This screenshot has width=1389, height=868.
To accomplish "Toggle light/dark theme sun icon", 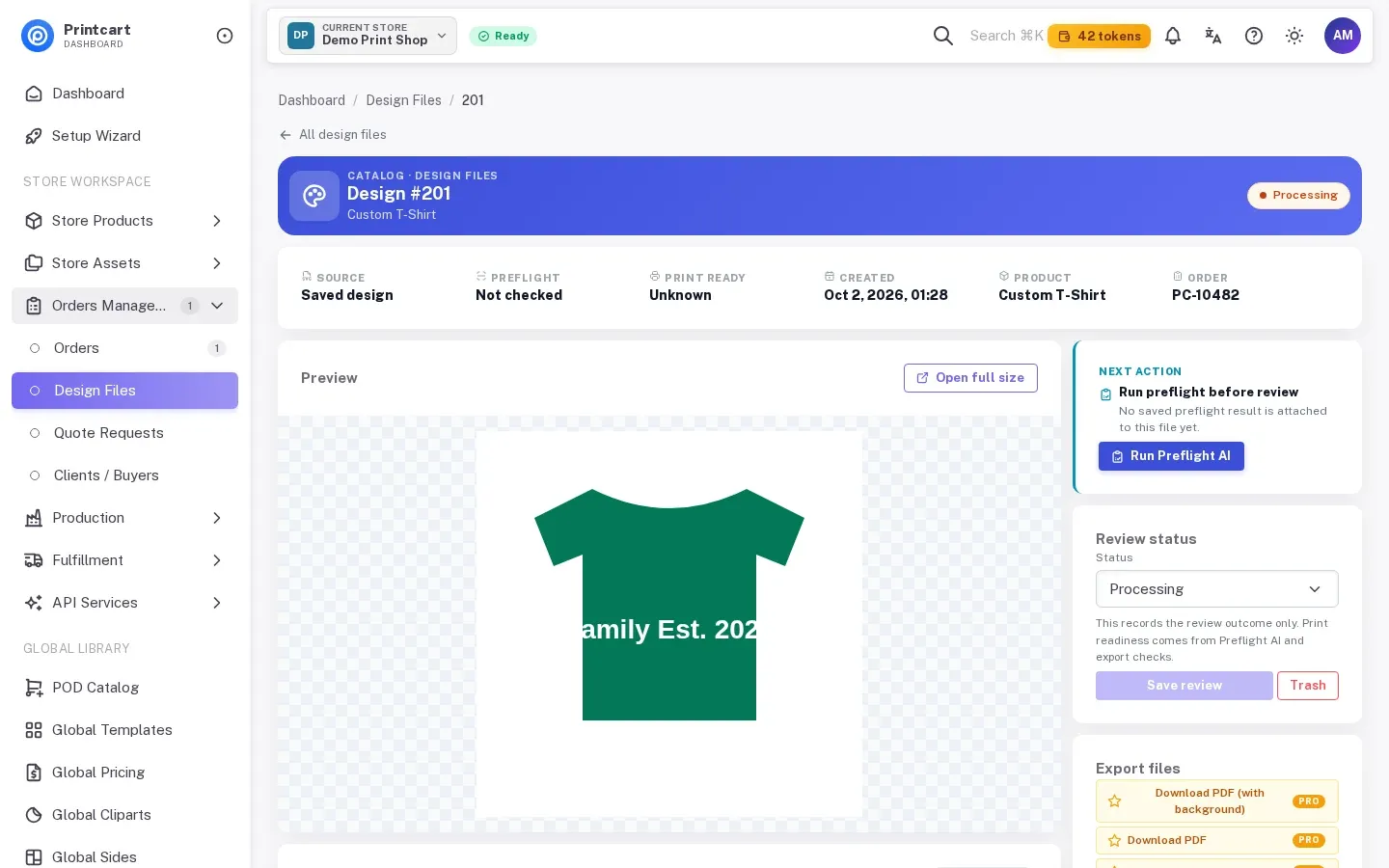I will pos(1294,36).
